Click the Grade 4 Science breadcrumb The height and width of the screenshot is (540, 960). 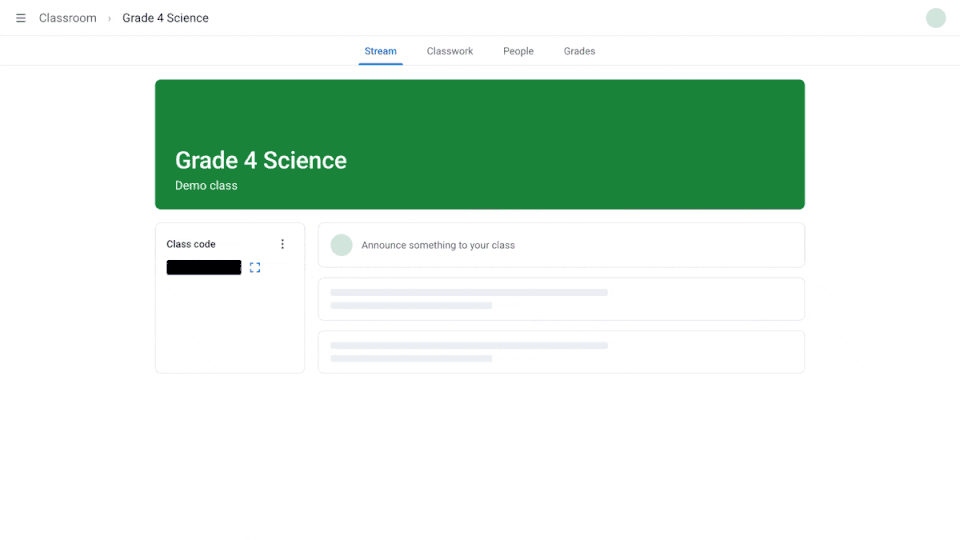point(165,18)
